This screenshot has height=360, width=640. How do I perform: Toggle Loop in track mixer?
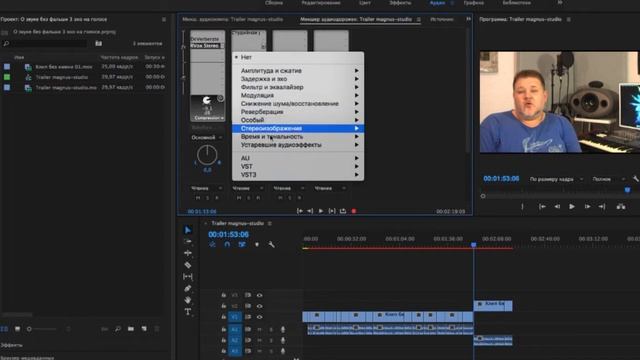coord(343,211)
